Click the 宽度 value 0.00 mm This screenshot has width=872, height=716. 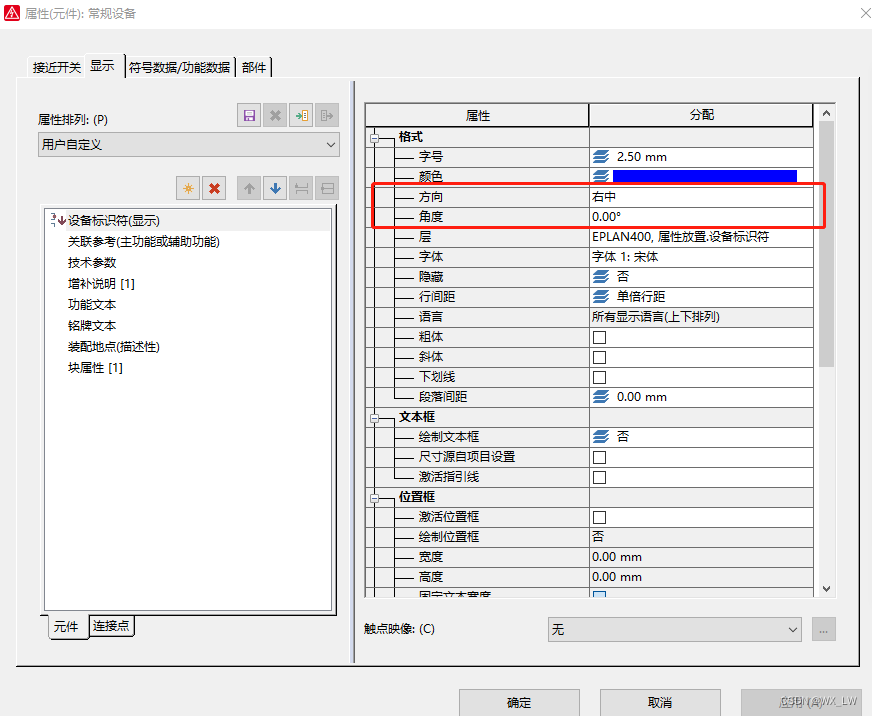pos(701,557)
